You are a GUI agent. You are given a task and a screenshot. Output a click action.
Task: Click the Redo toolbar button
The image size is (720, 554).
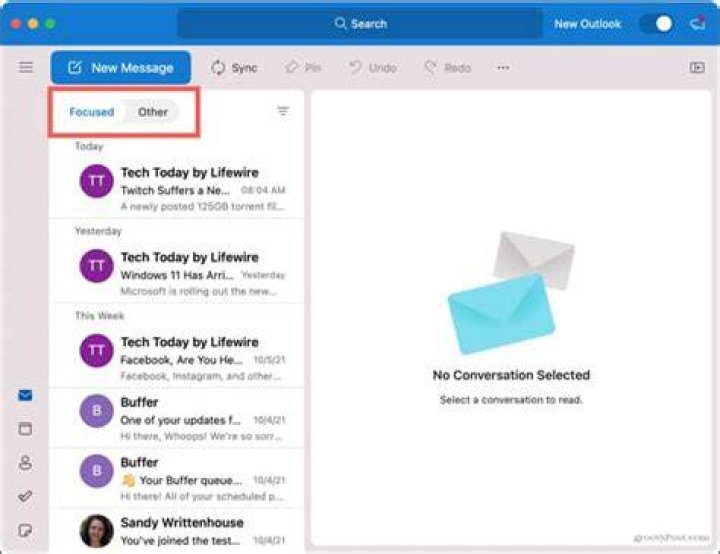[x=448, y=68]
